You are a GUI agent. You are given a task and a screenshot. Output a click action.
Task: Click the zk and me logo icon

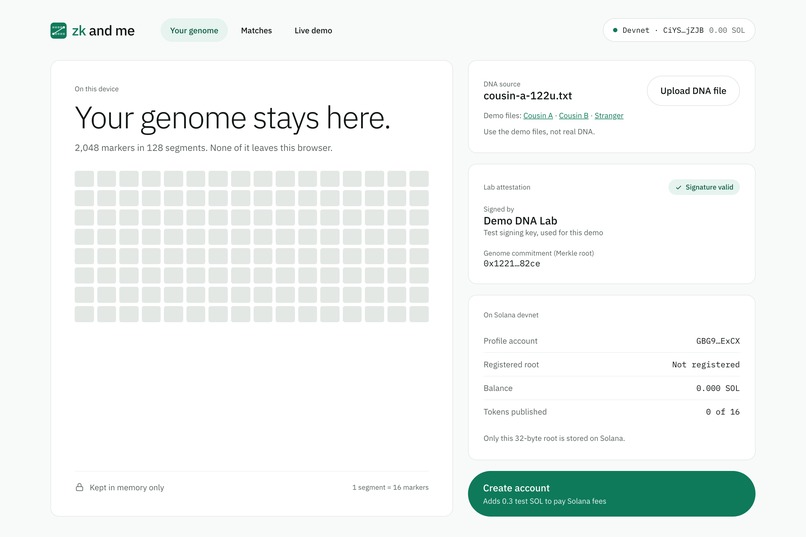click(59, 30)
